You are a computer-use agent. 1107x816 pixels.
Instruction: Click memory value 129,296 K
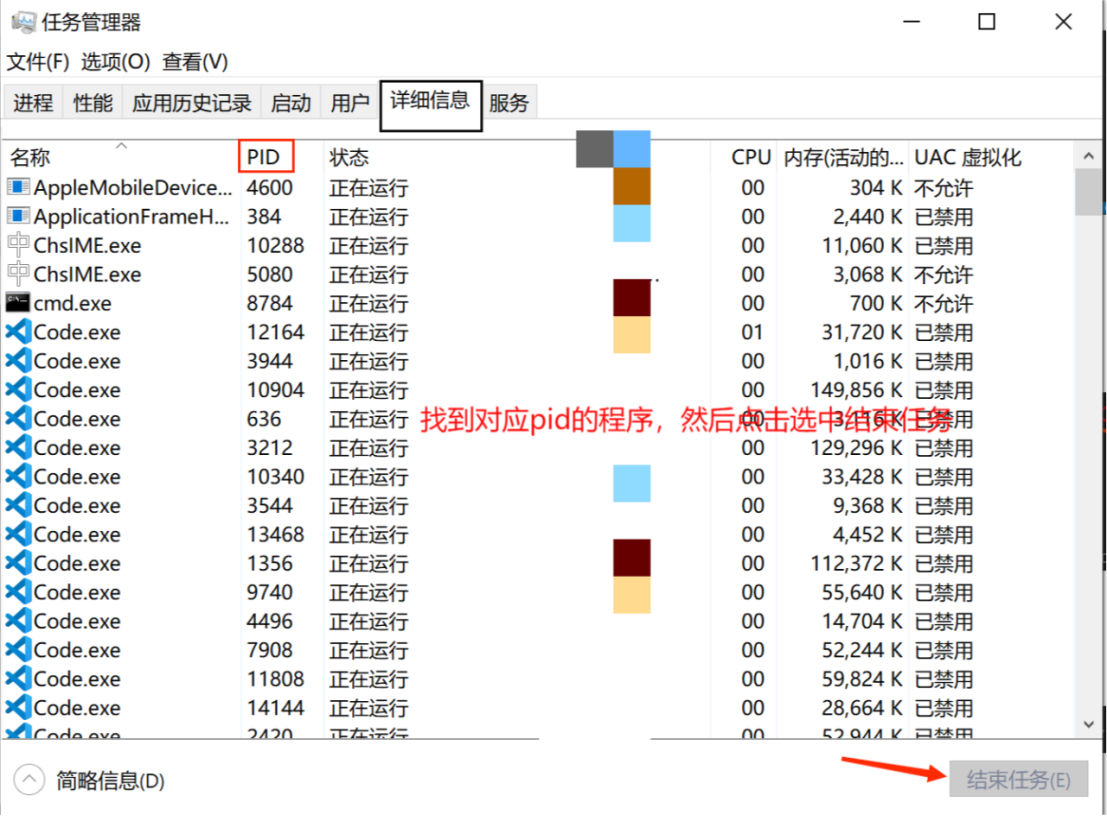click(856, 448)
